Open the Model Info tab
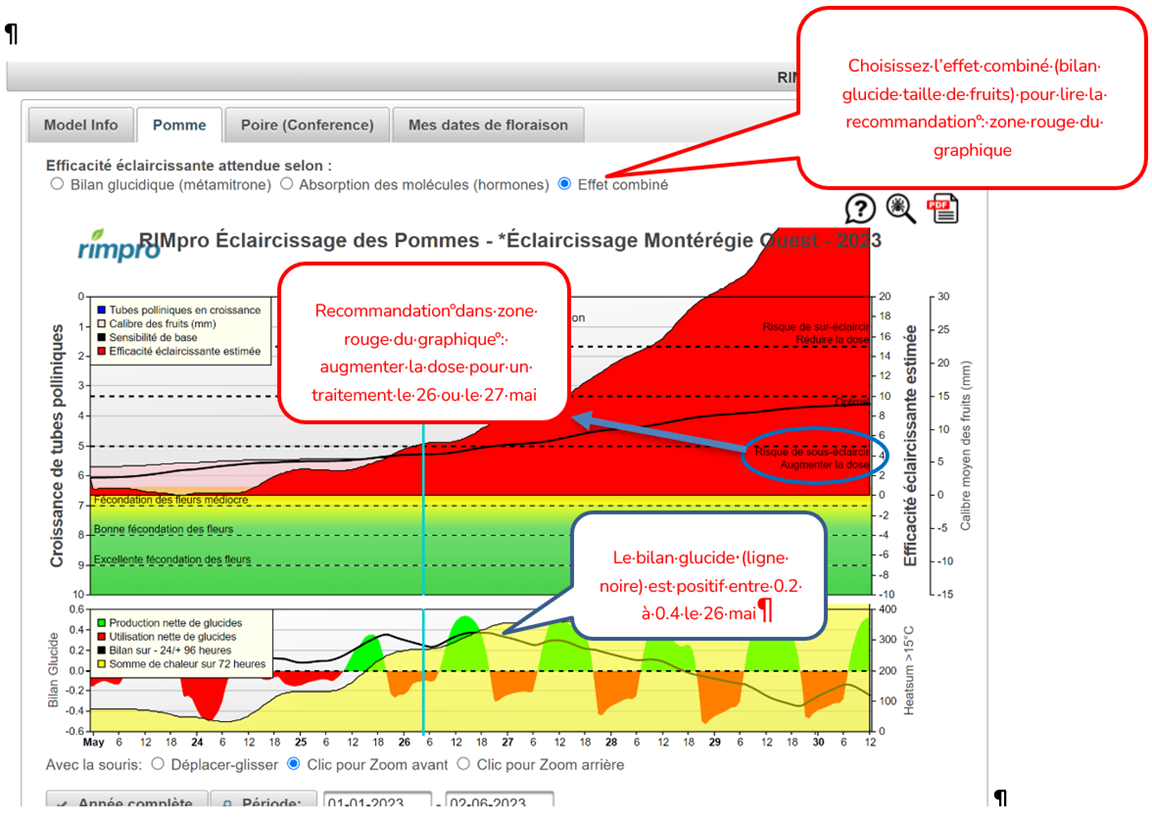 [81, 125]
